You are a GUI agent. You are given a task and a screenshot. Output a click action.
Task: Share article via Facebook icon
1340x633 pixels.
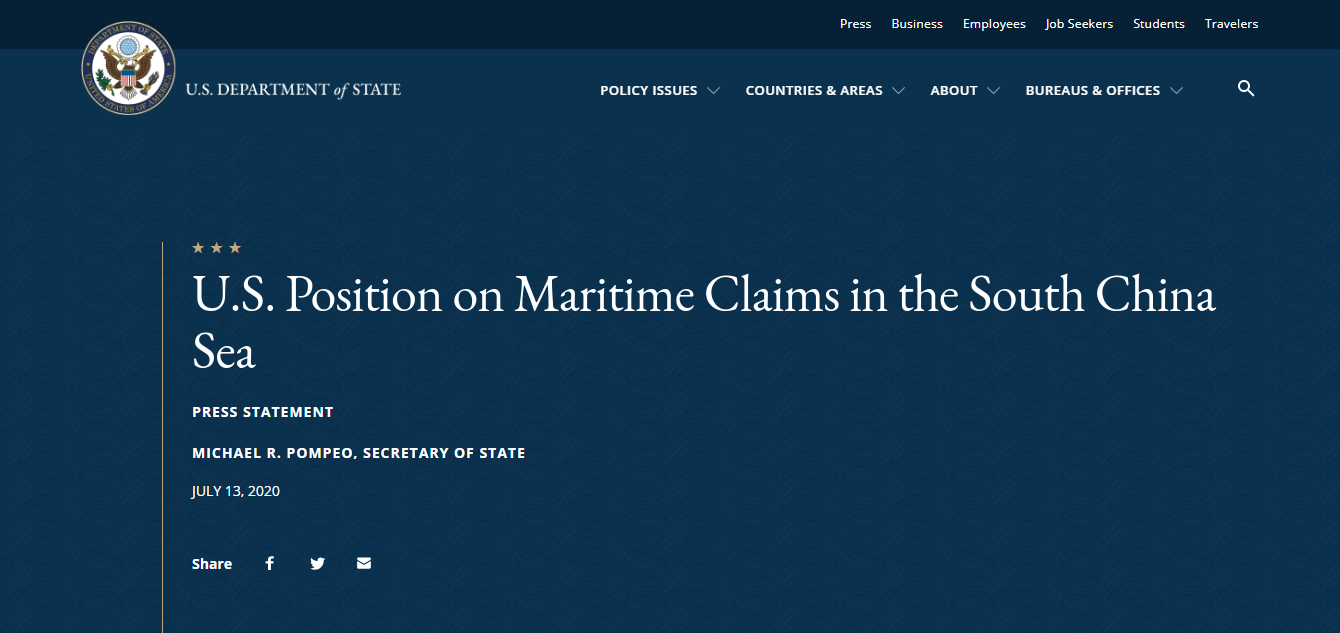(269, 563)
